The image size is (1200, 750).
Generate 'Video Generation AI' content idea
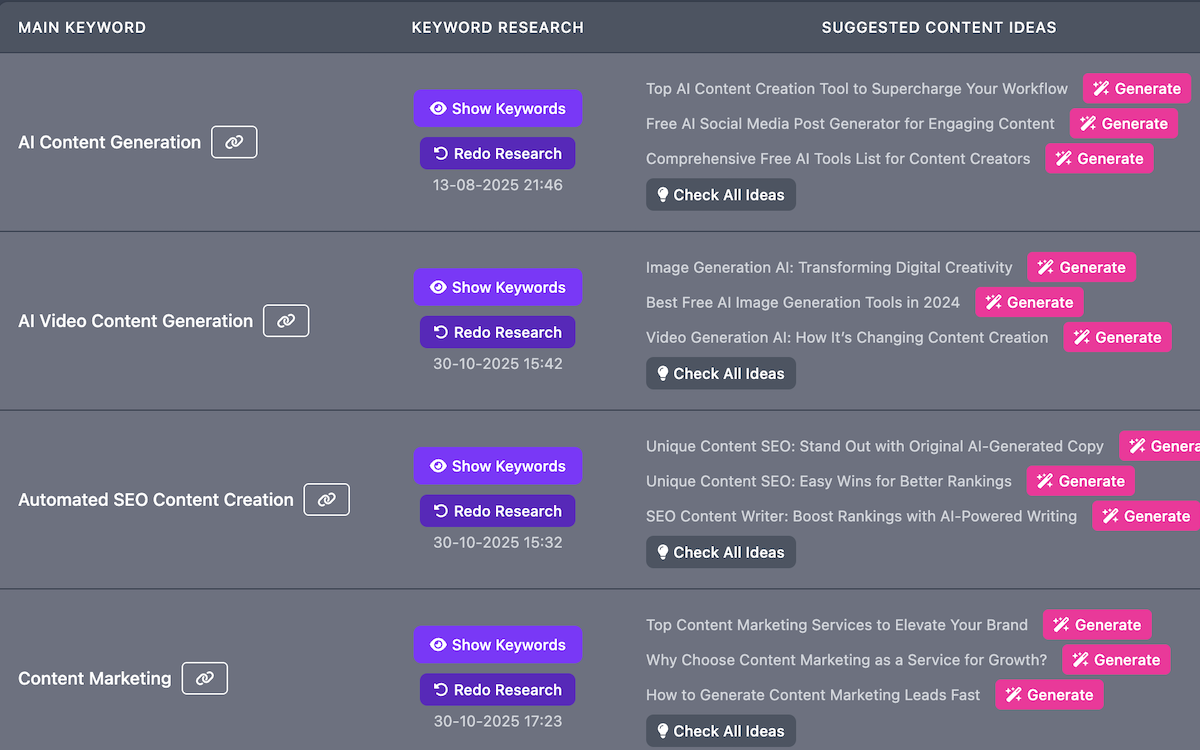[x=1117, y=338]
